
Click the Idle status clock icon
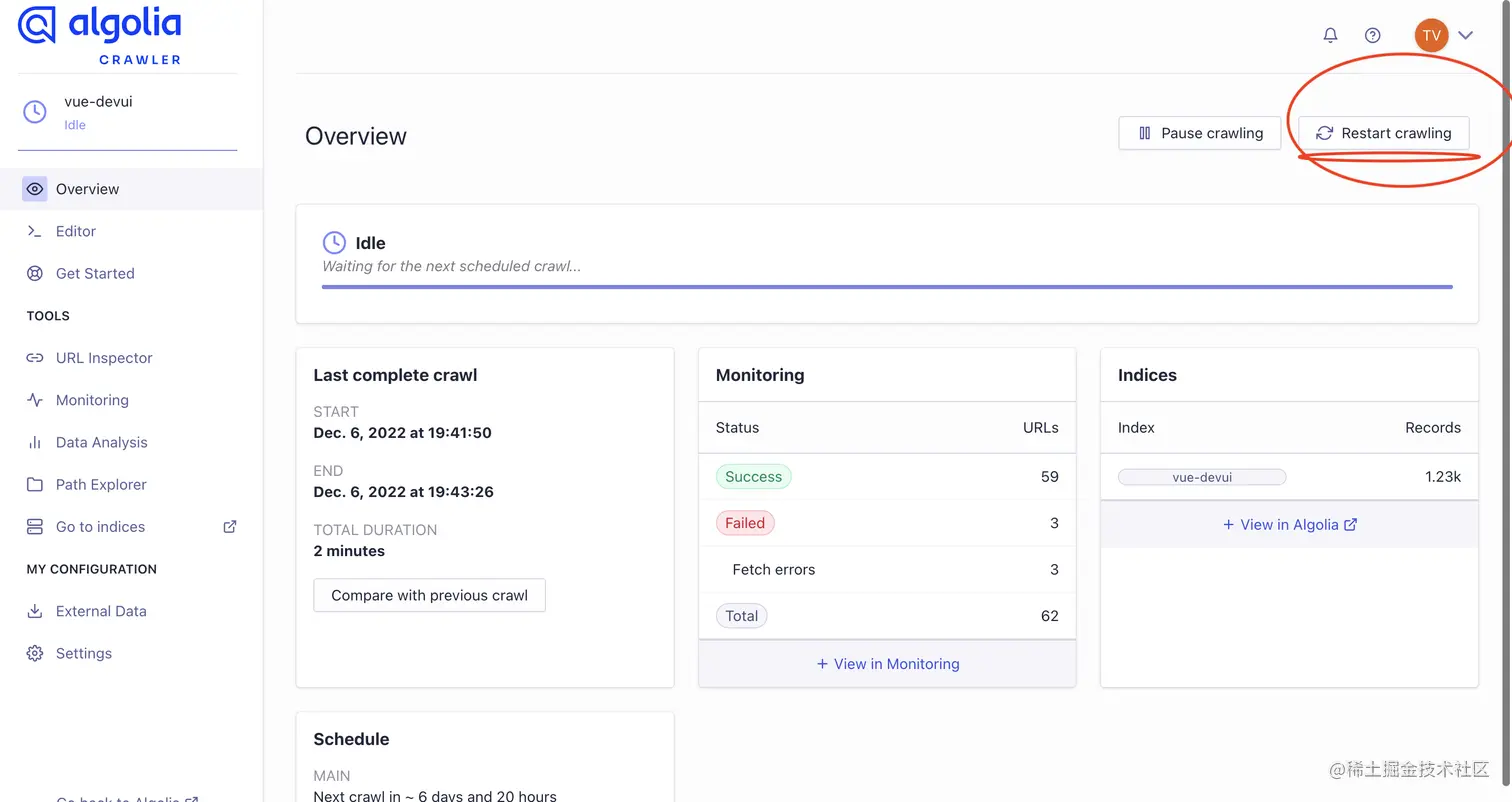(x=334, y=243)
